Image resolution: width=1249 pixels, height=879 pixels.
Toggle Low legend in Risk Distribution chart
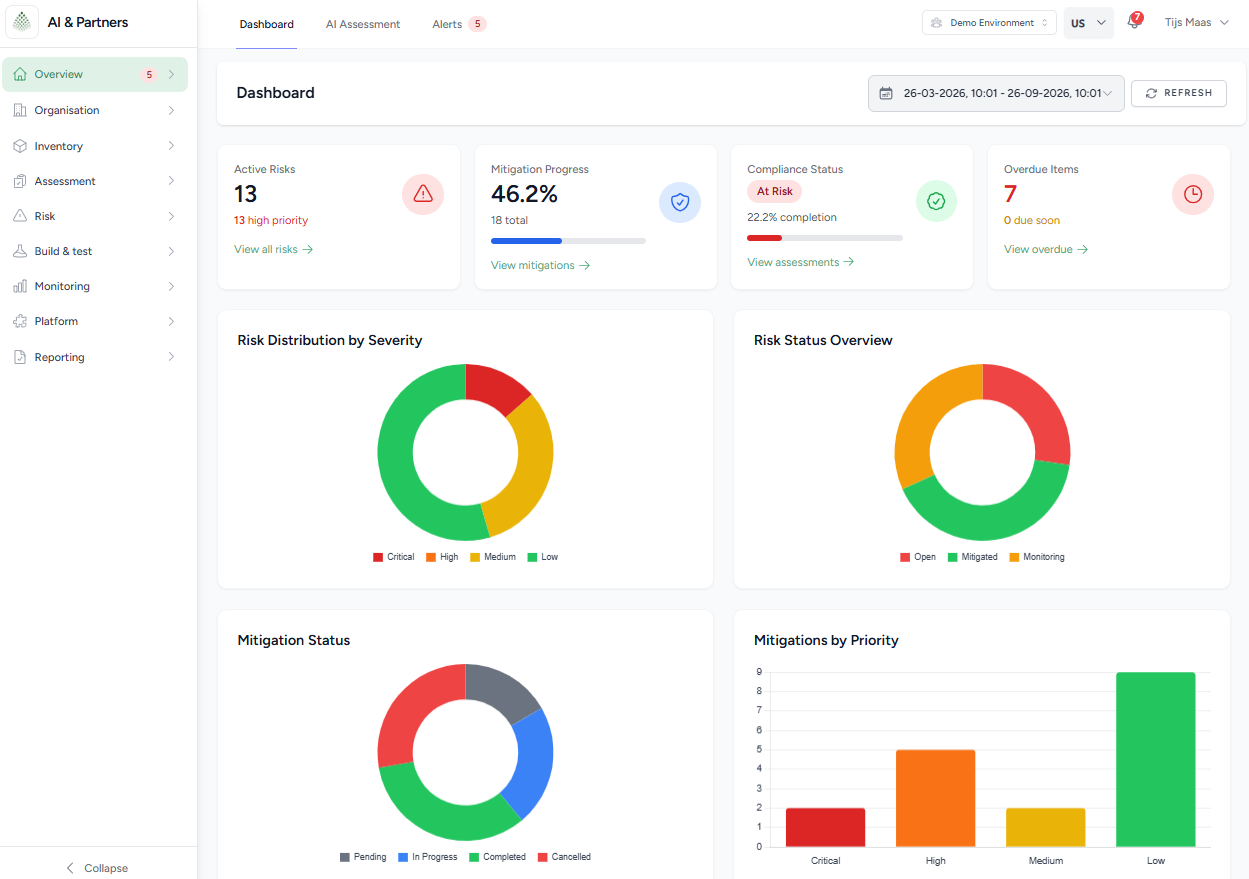(543, 557)
